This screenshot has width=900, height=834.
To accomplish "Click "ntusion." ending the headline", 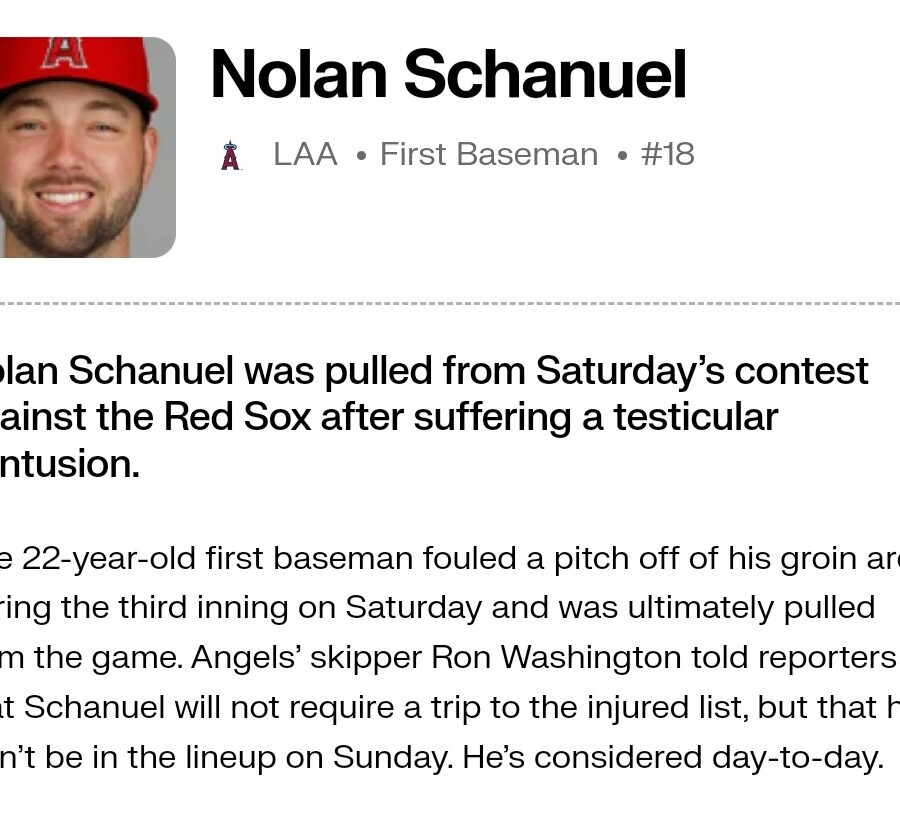I will [x=69, y=464].
